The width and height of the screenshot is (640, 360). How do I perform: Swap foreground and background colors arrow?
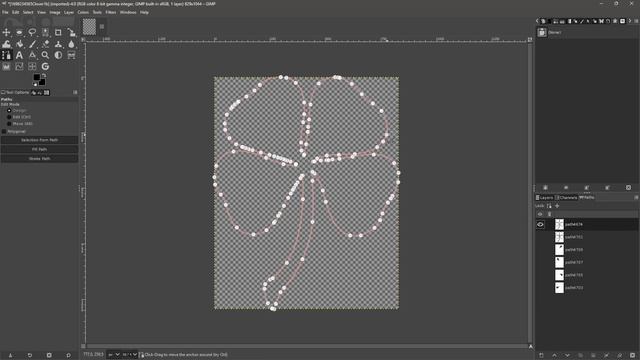click(x=44, y=76)
